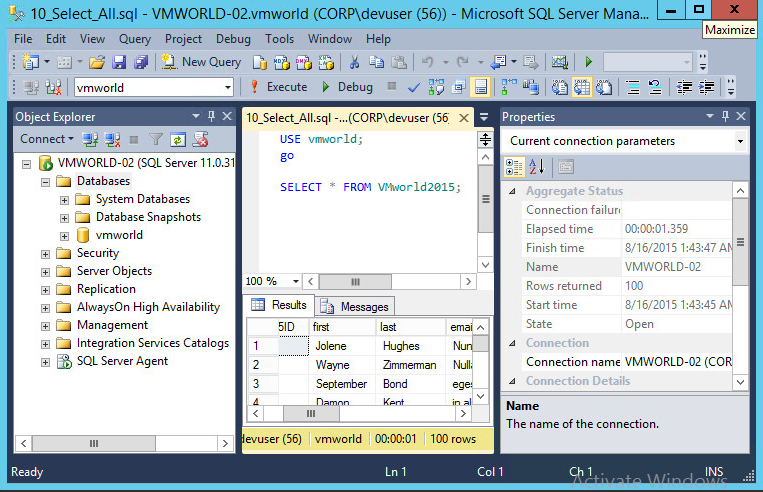Click the Change Connection icon
This screenshot has height=492, width=763.
click(53, 88)
